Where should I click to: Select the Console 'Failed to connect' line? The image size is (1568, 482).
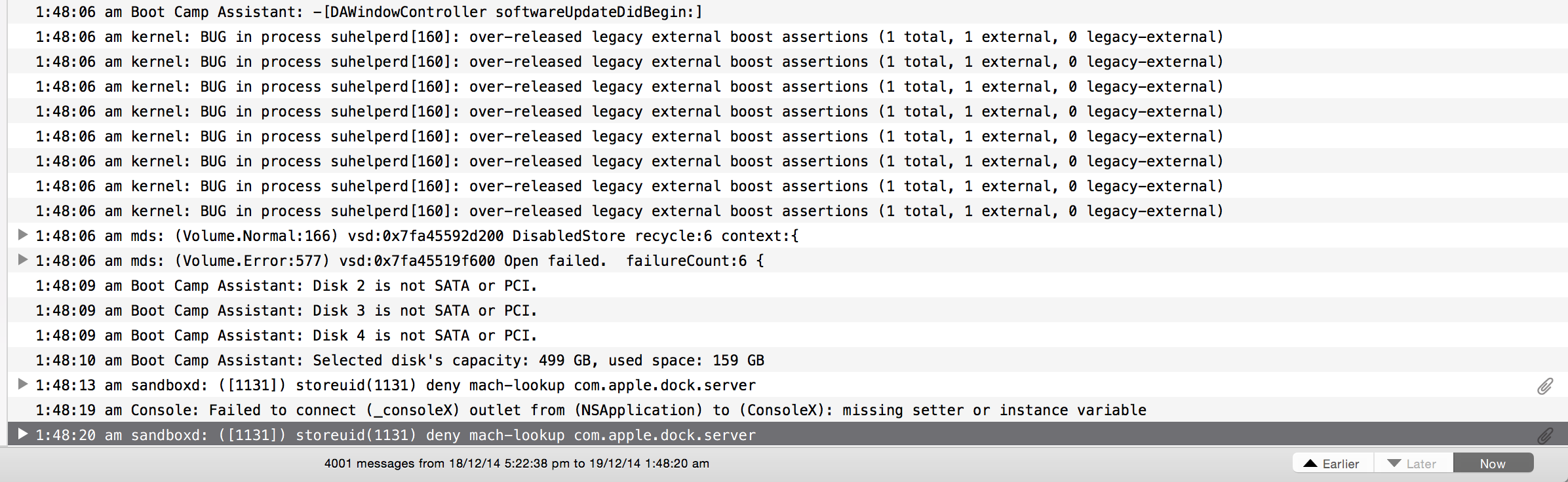(787, 410)
